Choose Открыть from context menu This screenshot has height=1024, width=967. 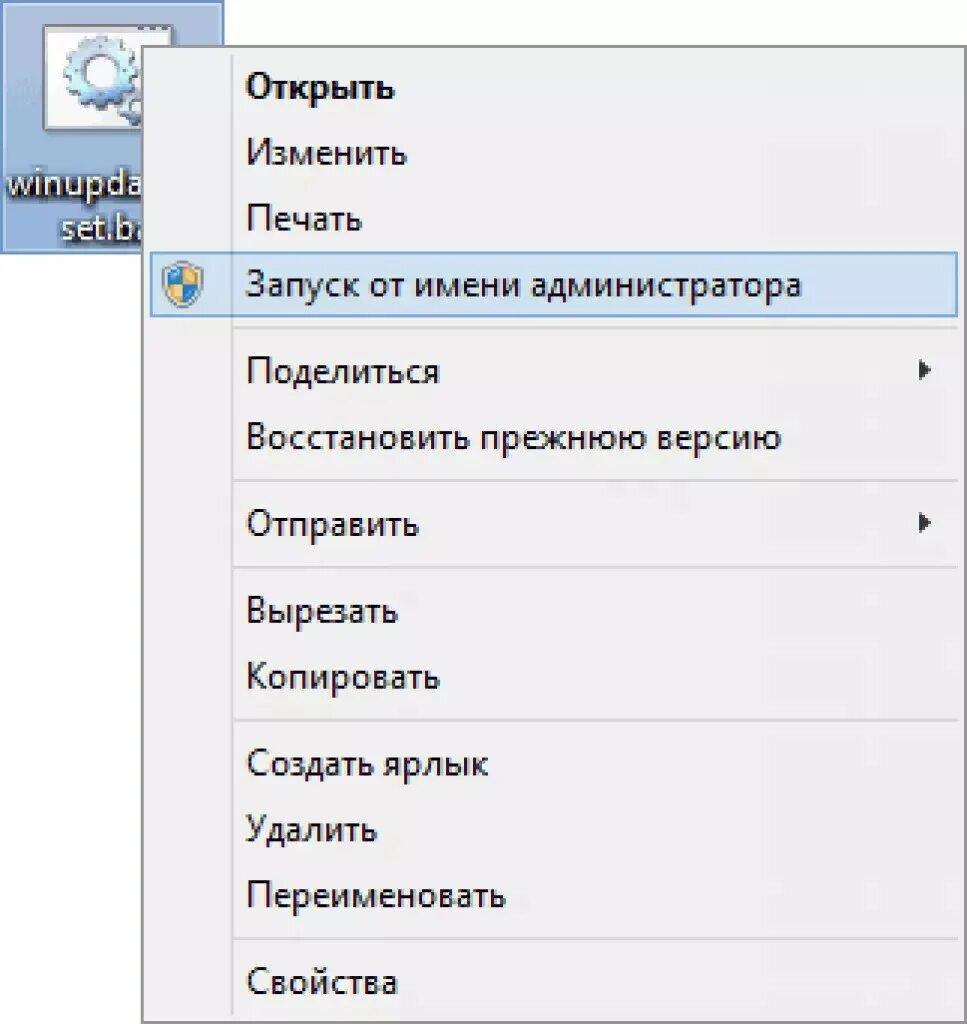pos(553,88)
